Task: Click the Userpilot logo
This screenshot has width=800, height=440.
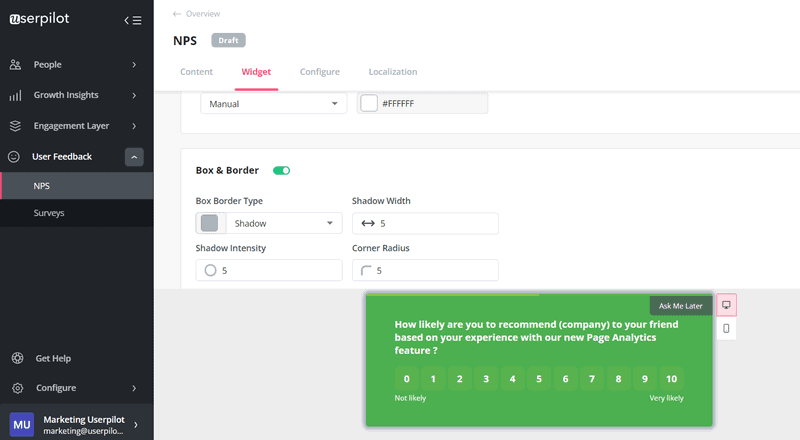Action: point(39,18)
